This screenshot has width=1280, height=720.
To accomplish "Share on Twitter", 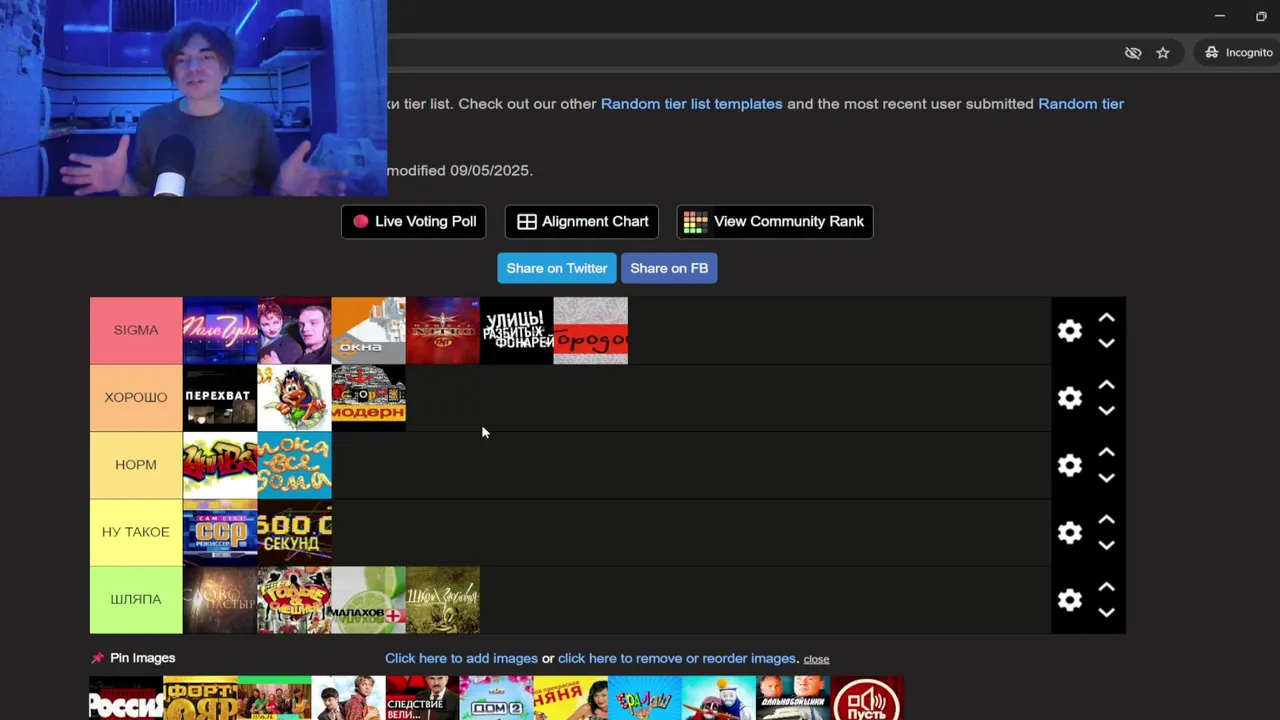I will 557,268.
